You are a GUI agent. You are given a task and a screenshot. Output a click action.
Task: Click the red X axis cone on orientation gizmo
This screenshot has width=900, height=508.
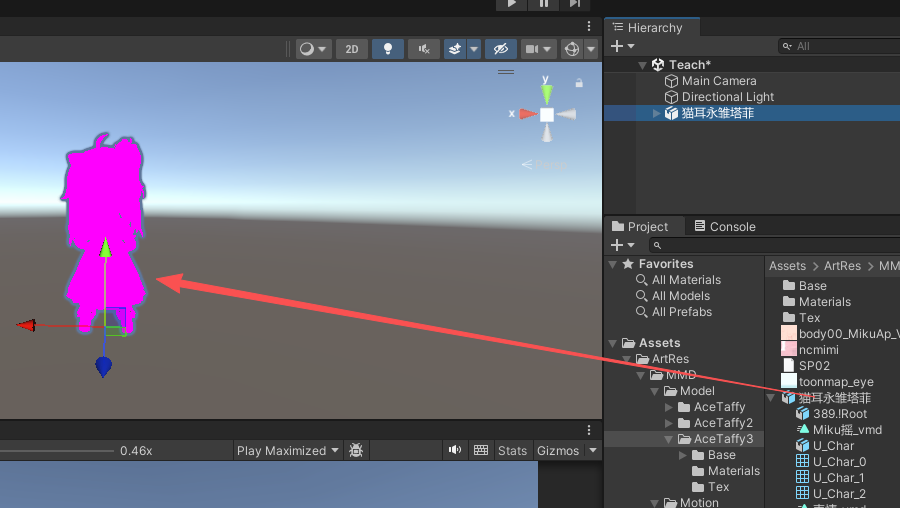pos(528,114)
